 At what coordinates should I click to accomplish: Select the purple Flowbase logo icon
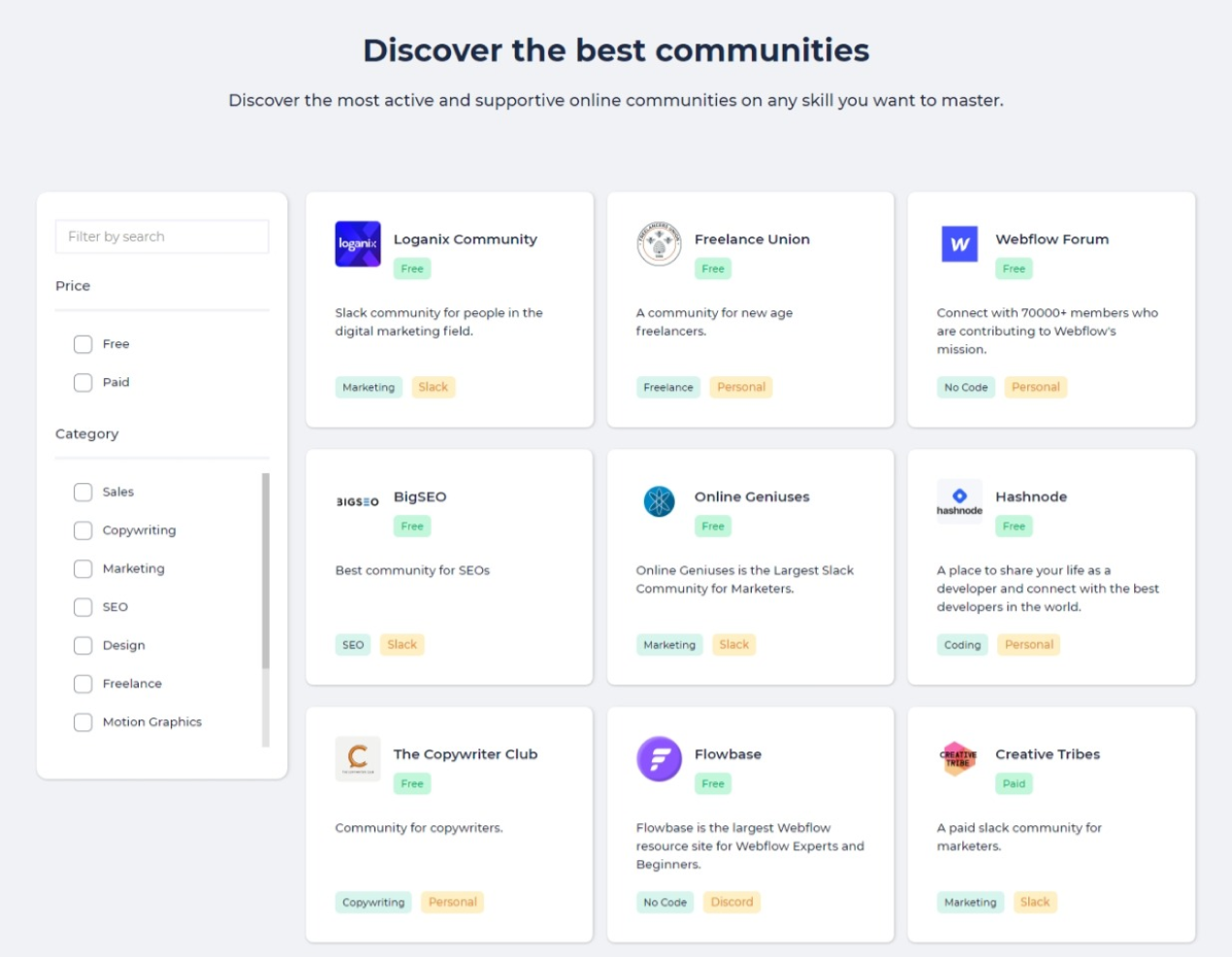tap(659, 758)
